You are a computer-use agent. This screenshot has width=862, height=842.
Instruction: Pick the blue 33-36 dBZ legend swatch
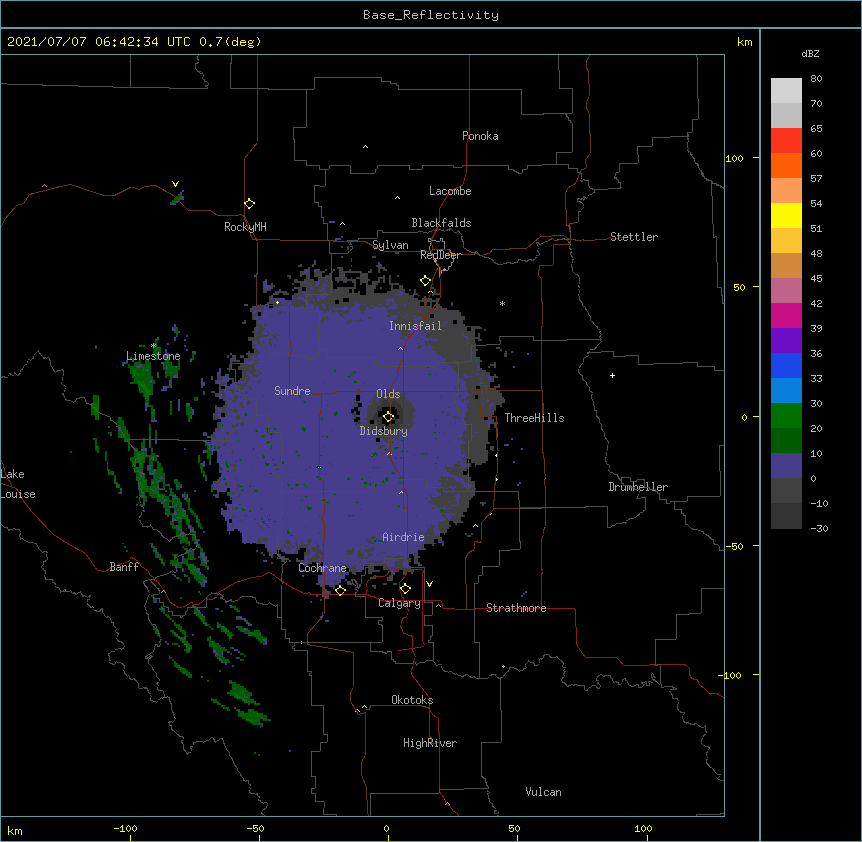click(x=786, y=365)
